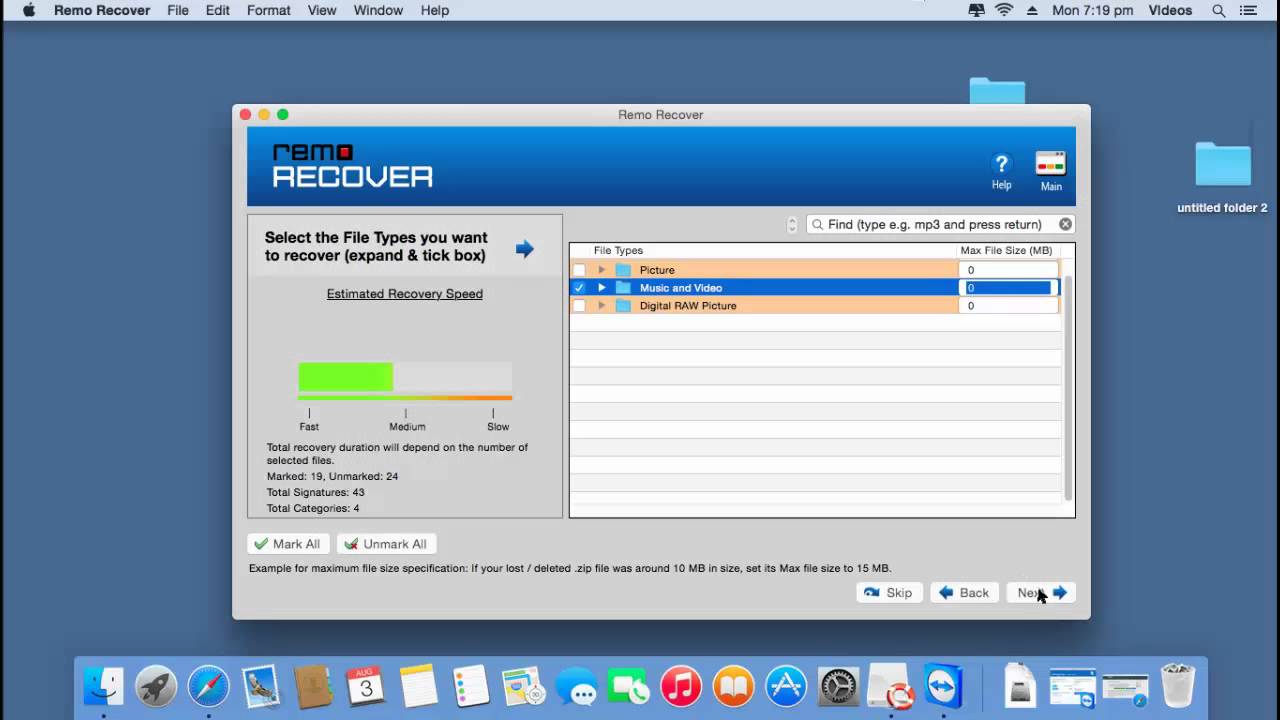This screenshot has height=720, width=1280.
Task: Open Finder from the dock
Action: point(103,686)
